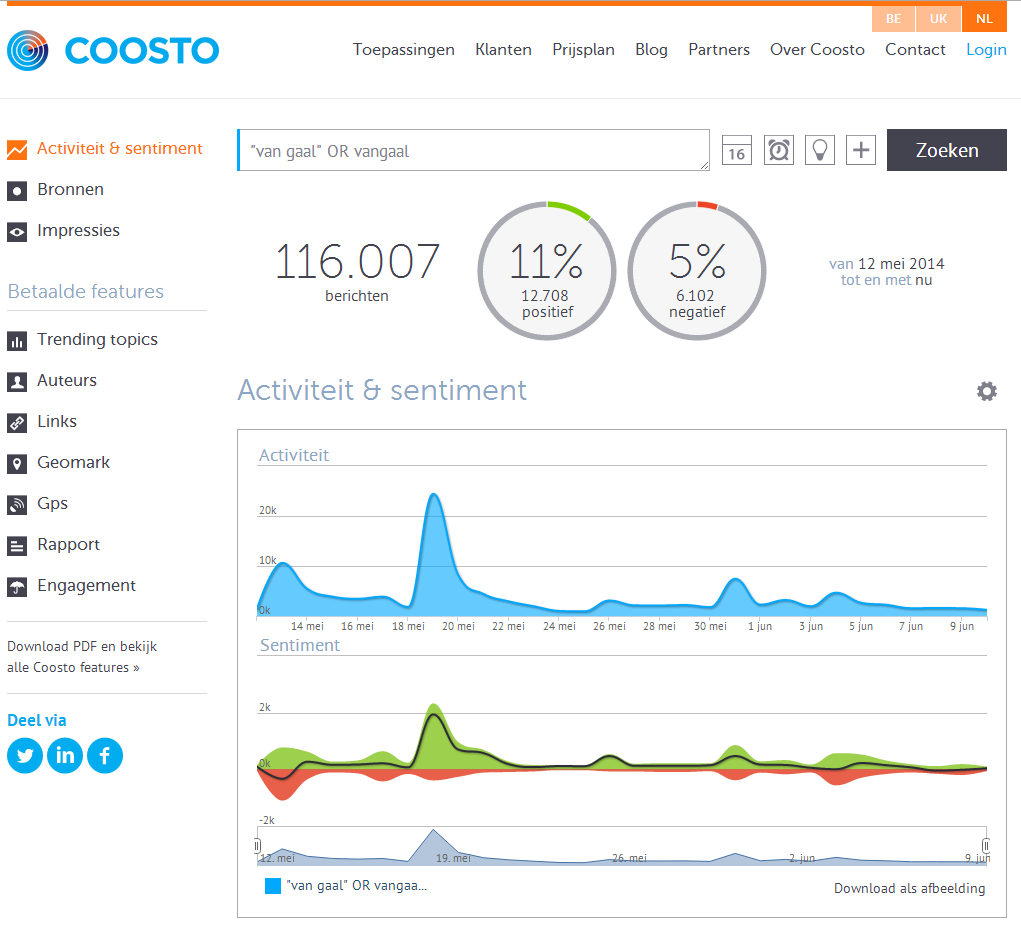The image size is (1021, 925).
Task: Click the alarm clock alert icon
Action: coord(778,150)
